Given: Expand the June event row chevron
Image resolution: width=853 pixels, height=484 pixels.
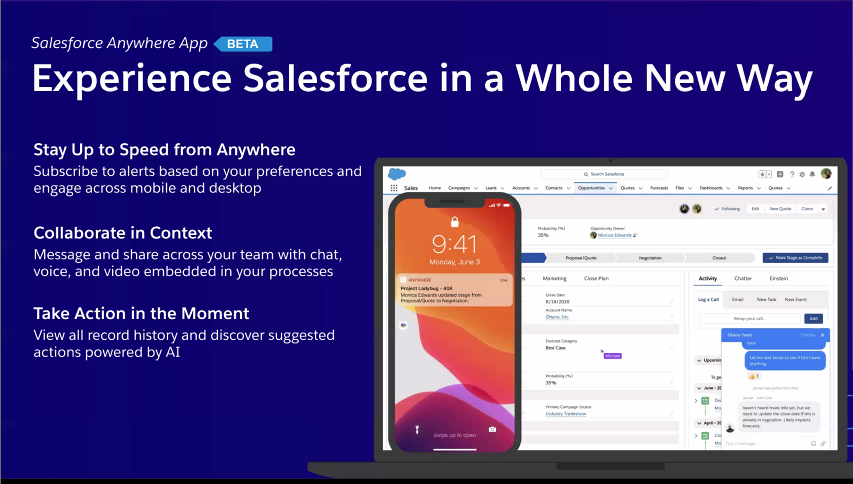Looking at the screenshot, I should click(696, 401).
